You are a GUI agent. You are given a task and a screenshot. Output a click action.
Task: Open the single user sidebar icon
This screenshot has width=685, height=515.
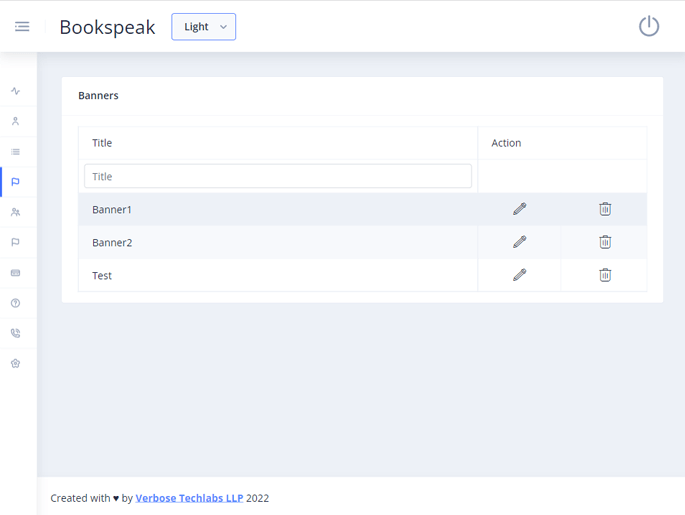pos(15,121)
